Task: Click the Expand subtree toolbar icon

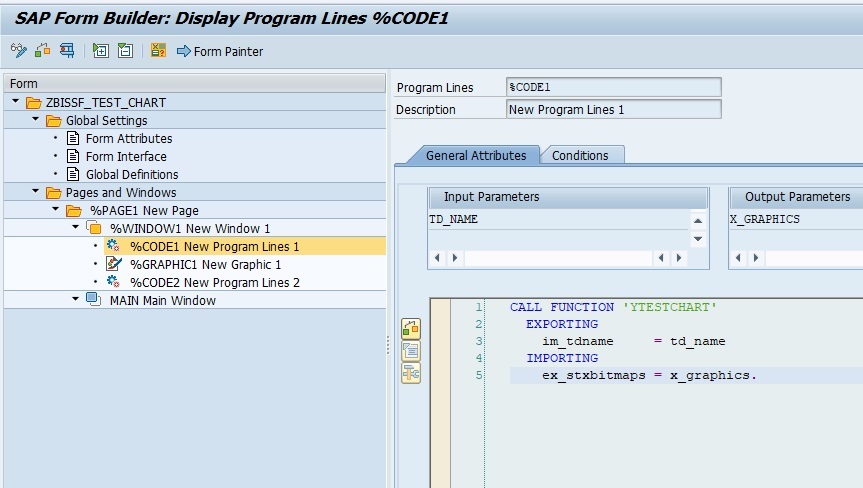Action: pyautogui.click(x=100, y=51)
